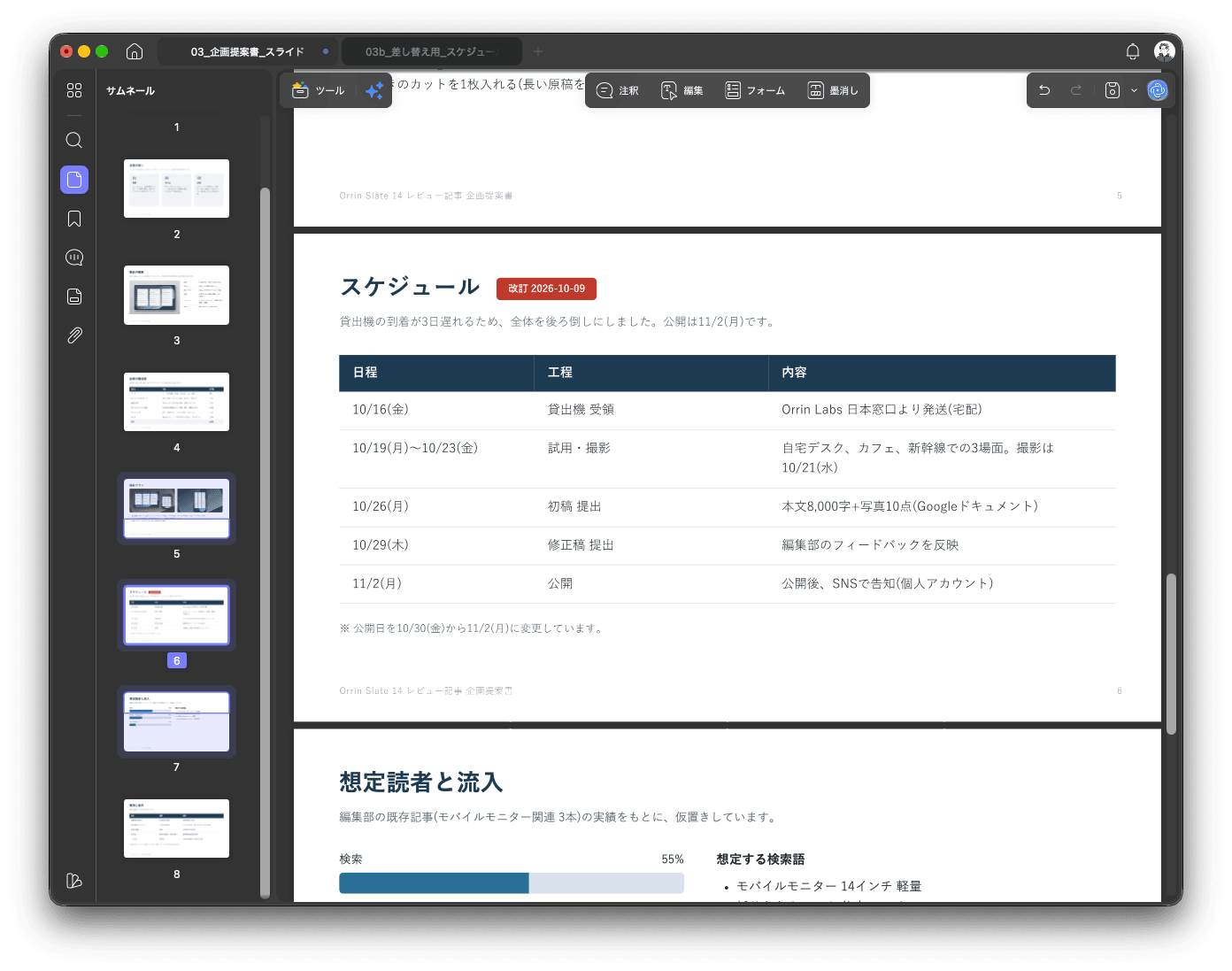Select the フォーム form tool
Image resolution: width=1232 pixels, height=971 pixels.
tap(755, 90)
